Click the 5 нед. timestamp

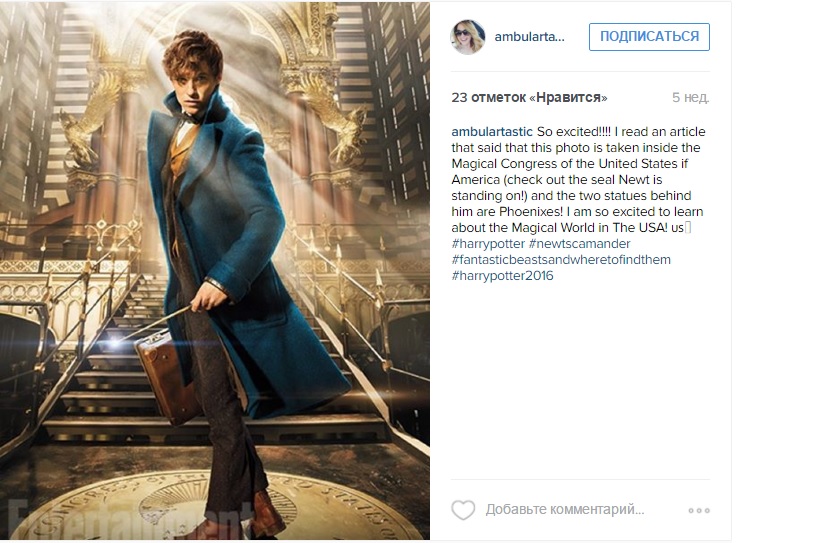[690, 98]
